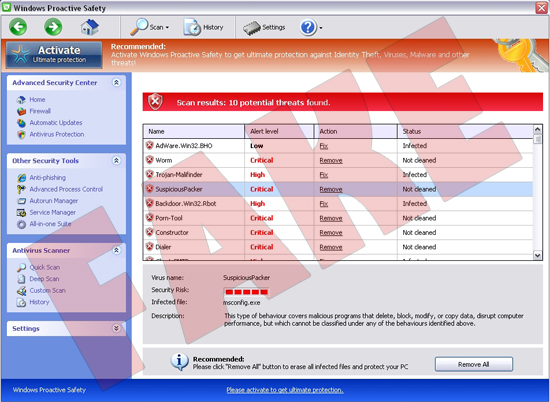
Task: Select the Worm row in results
Action: click(338, 160)
